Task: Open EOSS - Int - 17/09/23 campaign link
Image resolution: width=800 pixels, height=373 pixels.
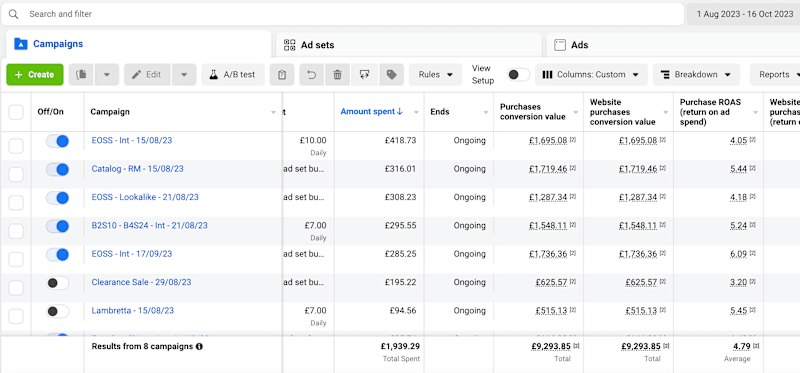Action: click(132, 254)
